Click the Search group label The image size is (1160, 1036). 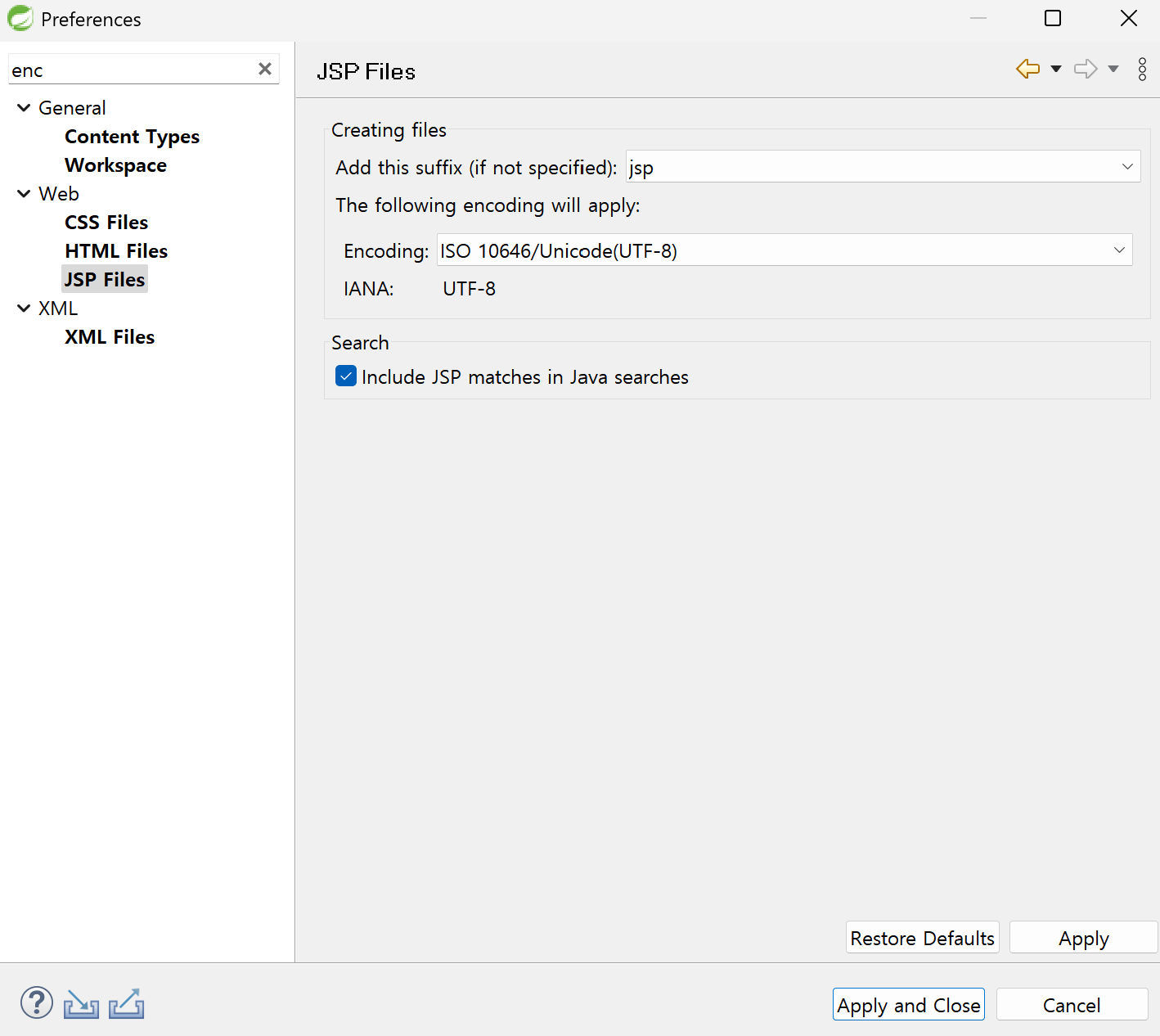(360, 343)
